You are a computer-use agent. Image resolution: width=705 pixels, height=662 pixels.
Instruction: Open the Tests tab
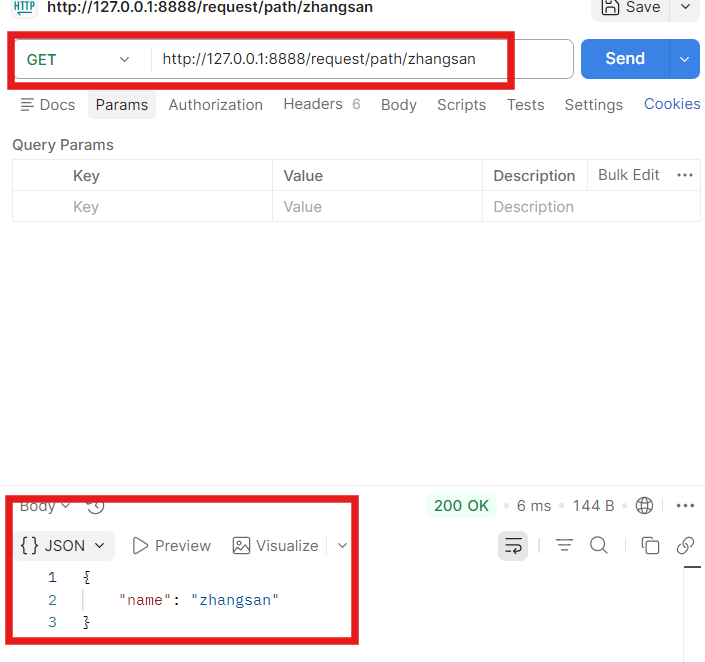526,105
